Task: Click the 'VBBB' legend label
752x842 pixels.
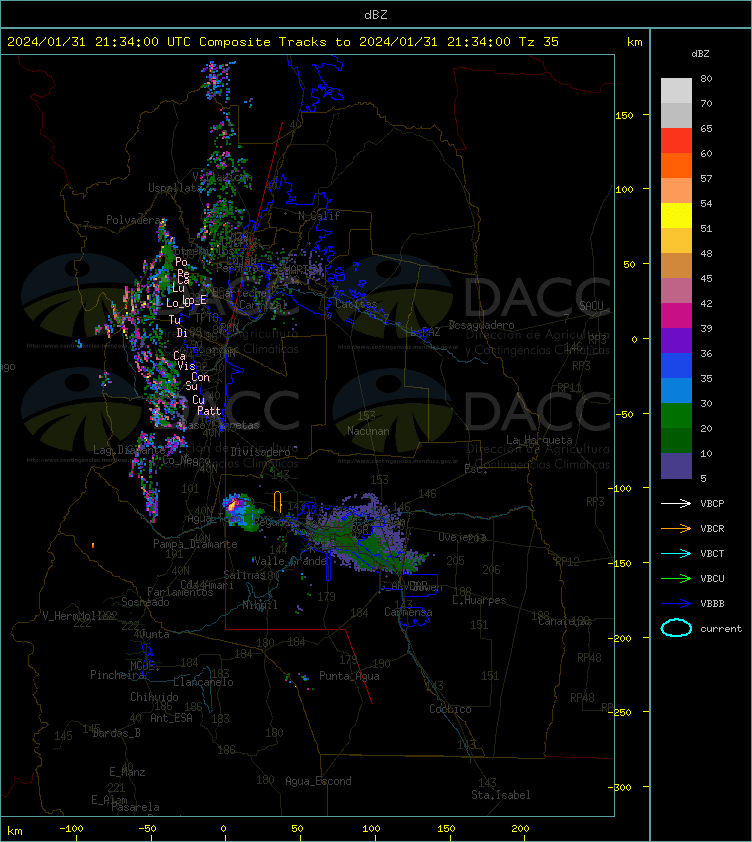Action: [712, 604]
